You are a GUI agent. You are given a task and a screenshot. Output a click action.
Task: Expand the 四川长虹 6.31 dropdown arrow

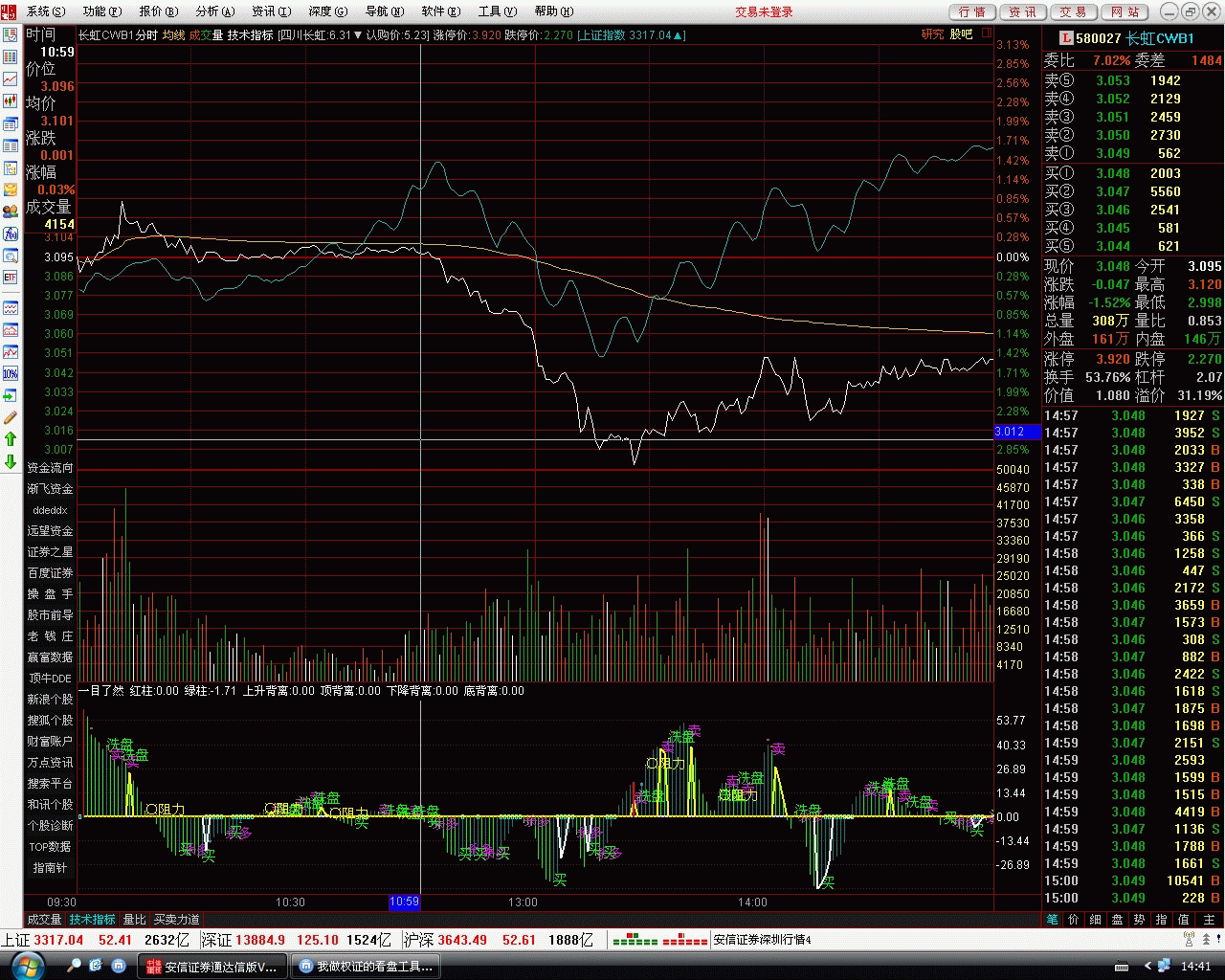[x=358, y=35]
